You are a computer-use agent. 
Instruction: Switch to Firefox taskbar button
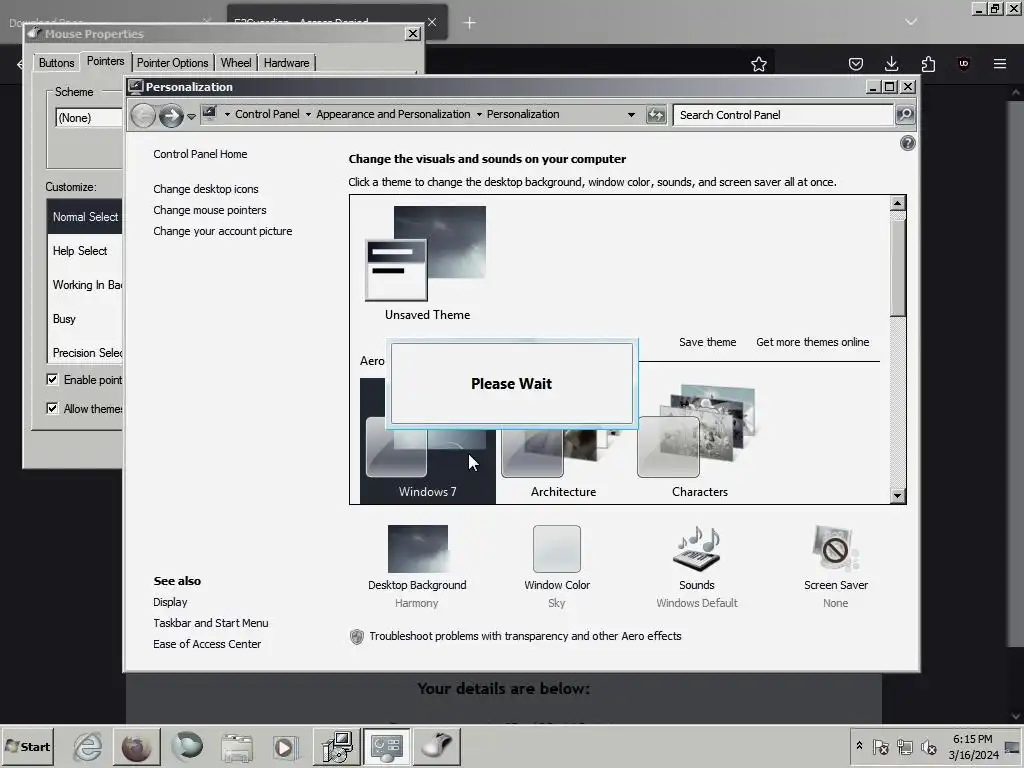(136, 746)
